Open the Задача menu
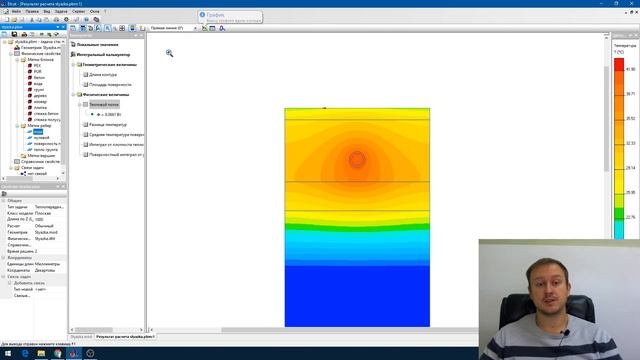This screenshot has height=360, width=640. 61,11
